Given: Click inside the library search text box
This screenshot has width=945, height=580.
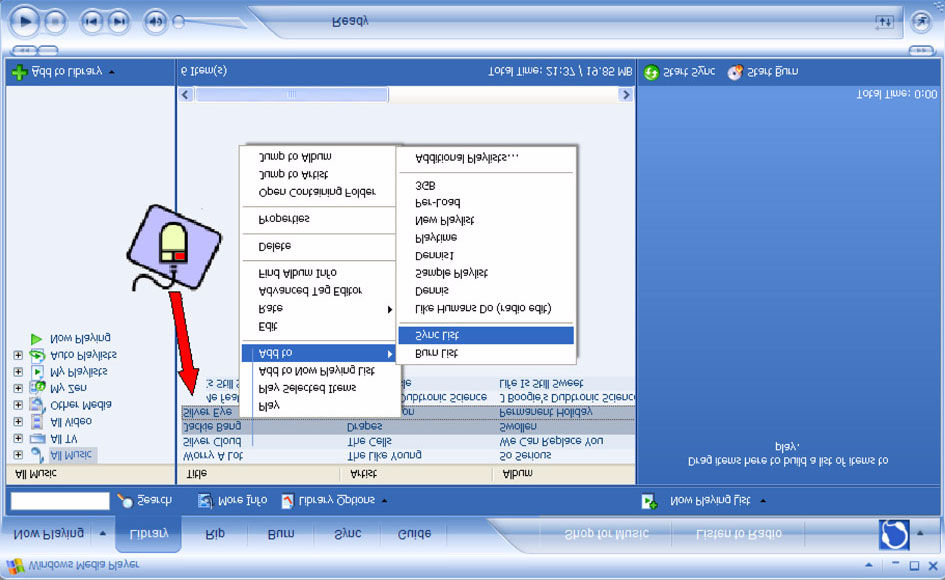Looking at the screenshot, I should (x=60, y=500).
